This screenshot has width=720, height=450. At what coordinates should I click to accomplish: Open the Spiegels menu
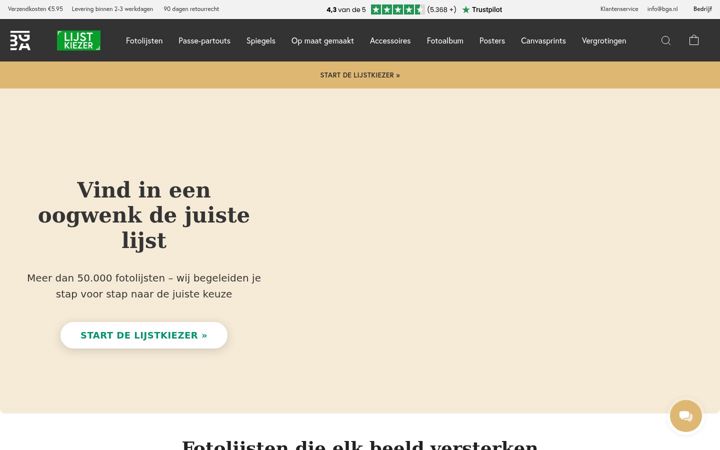click(x=261, y=41)
